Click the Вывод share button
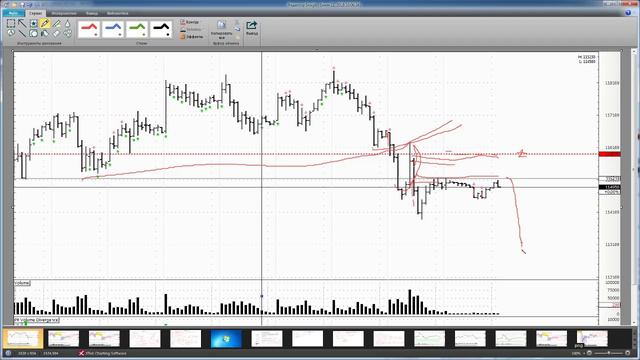The image size is (640, 360). click(251, 28)
